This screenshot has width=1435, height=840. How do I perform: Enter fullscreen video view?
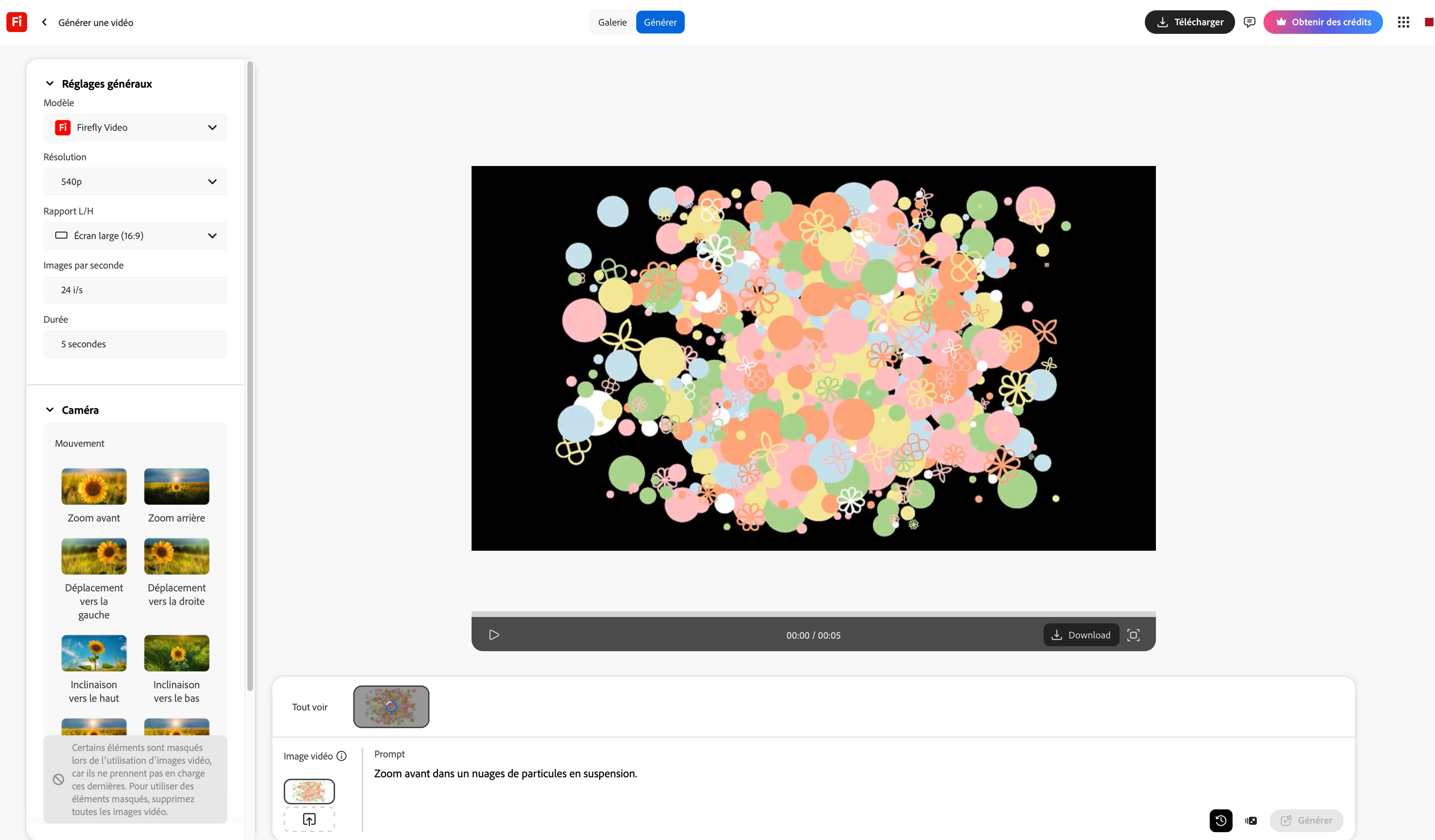coord(1133,635)
